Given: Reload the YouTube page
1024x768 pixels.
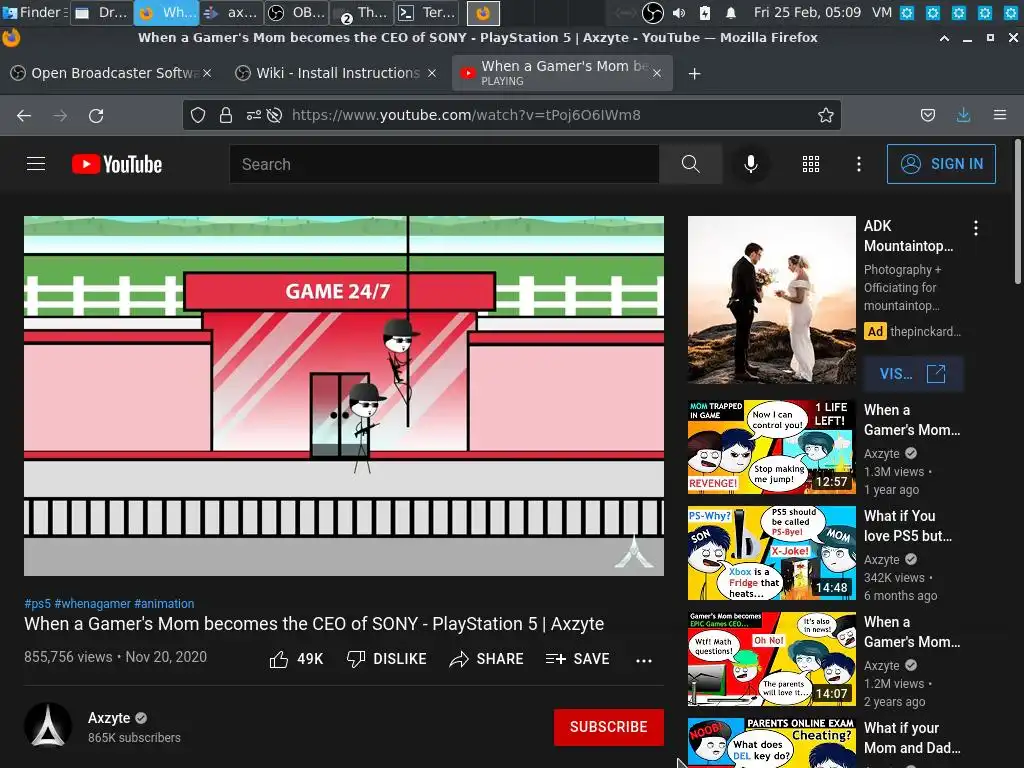Looking at the screenshot, I should coord(96,116).
